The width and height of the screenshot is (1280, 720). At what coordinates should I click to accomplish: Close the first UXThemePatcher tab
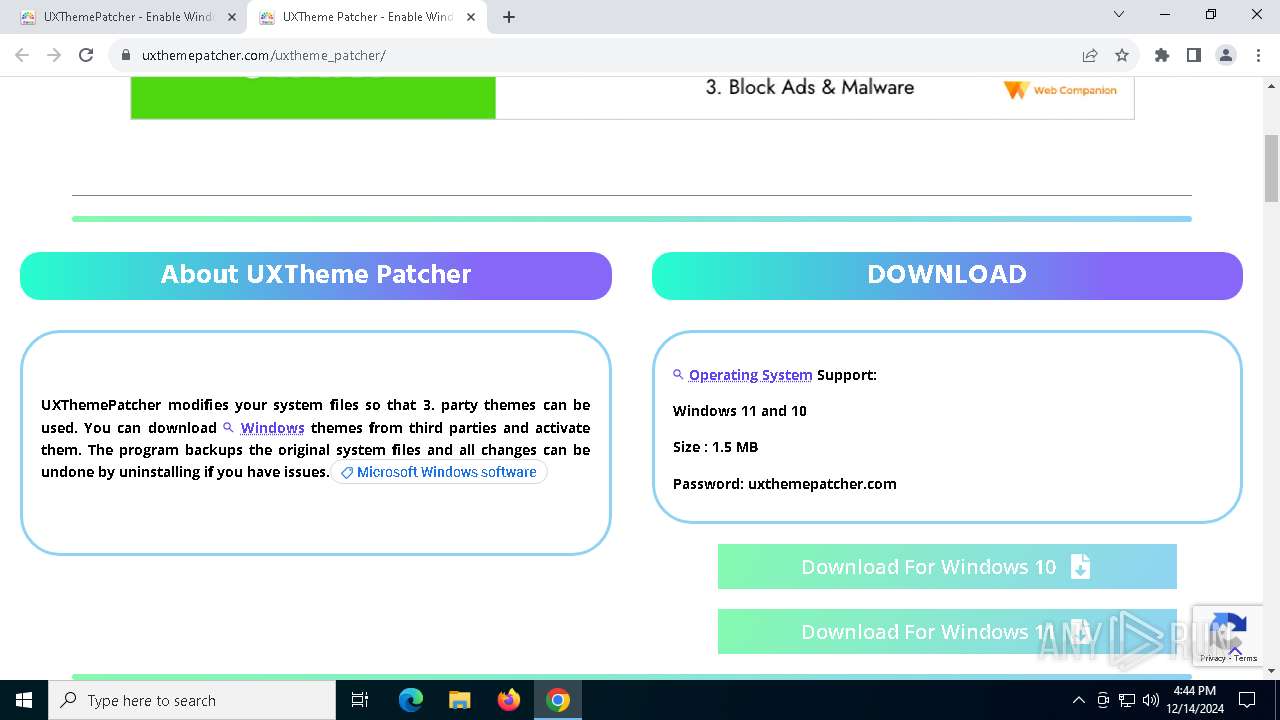[230, 17]
